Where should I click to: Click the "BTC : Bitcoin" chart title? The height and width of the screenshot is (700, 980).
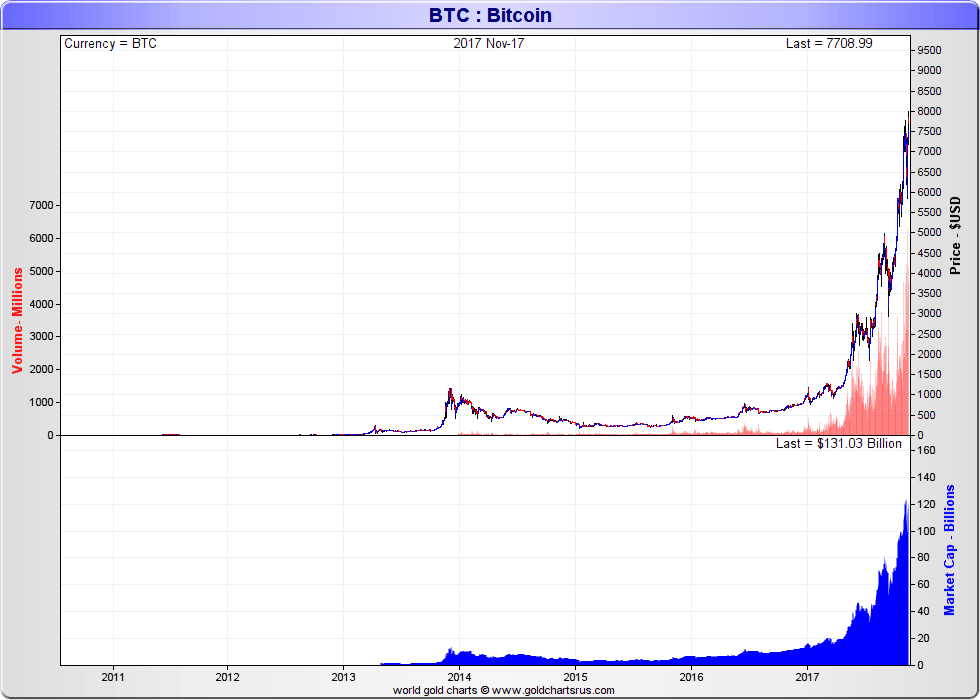[490, 15]
